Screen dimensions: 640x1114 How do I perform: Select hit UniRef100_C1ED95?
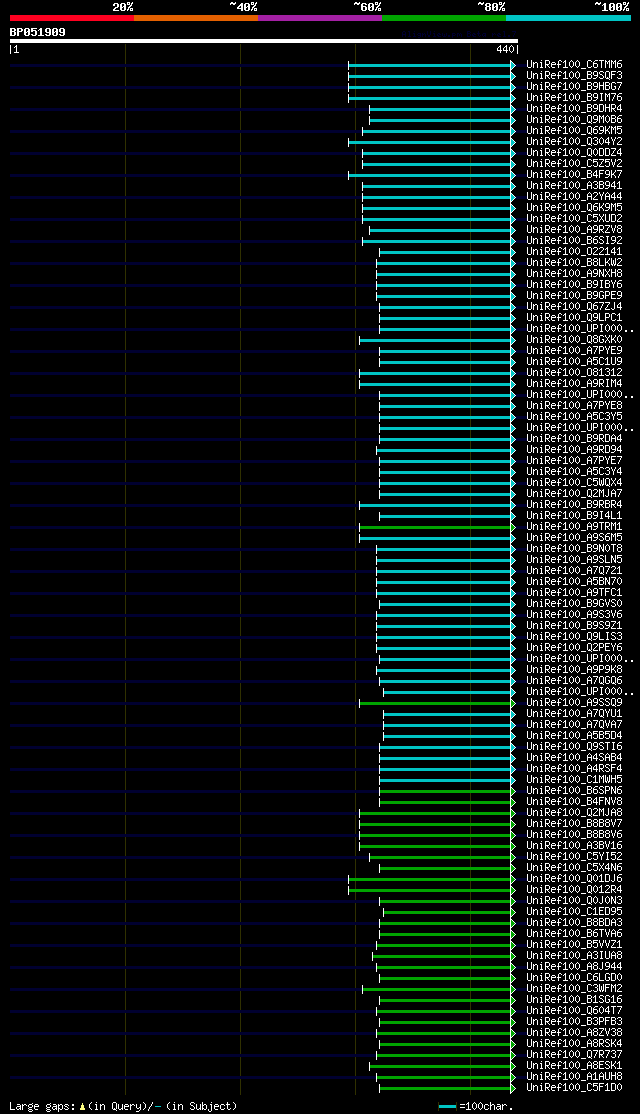point(575,912)
